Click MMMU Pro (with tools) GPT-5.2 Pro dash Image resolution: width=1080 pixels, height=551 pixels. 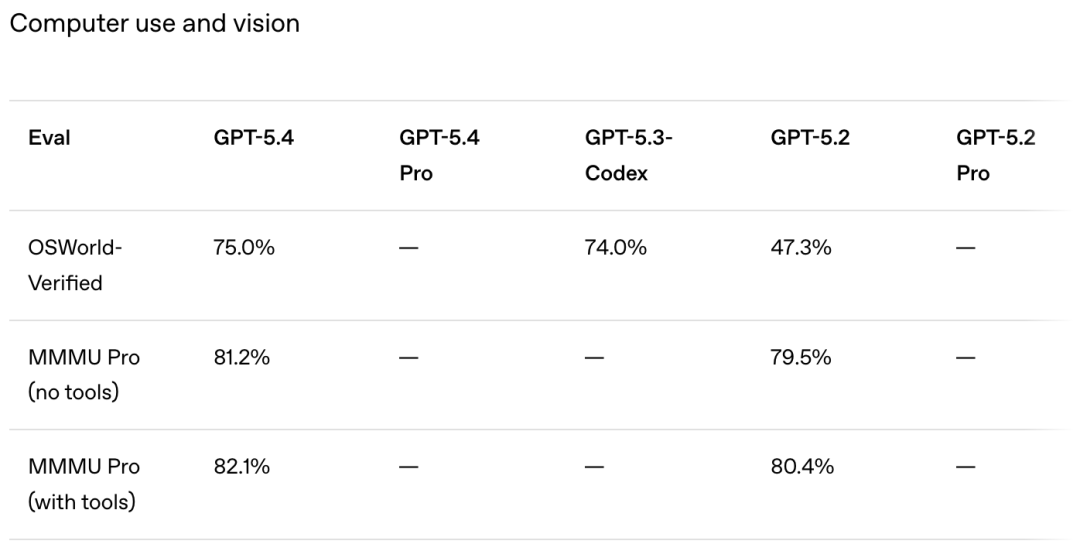(967, 468)
